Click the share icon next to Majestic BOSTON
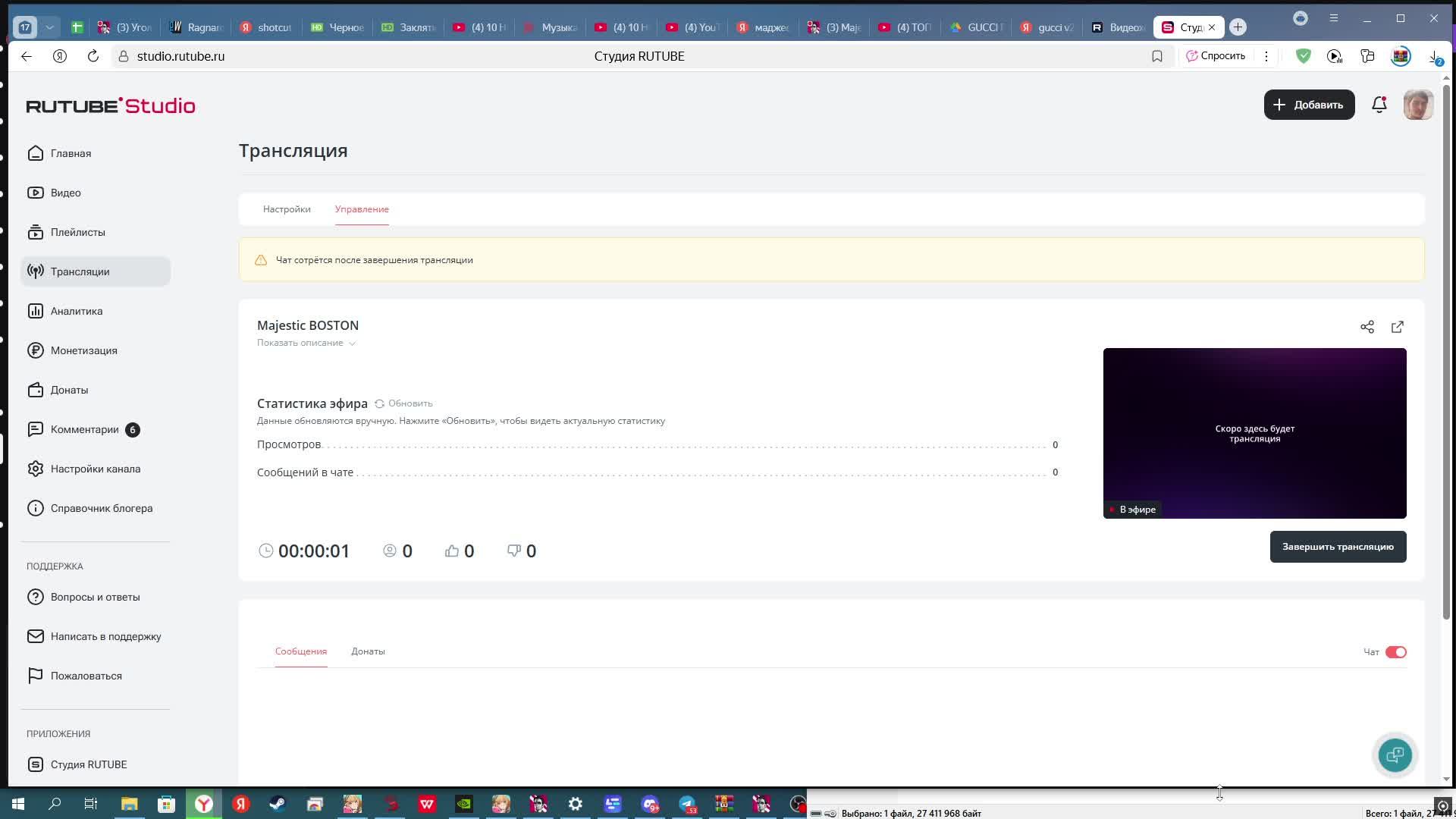 click(x=1367, y=327)
